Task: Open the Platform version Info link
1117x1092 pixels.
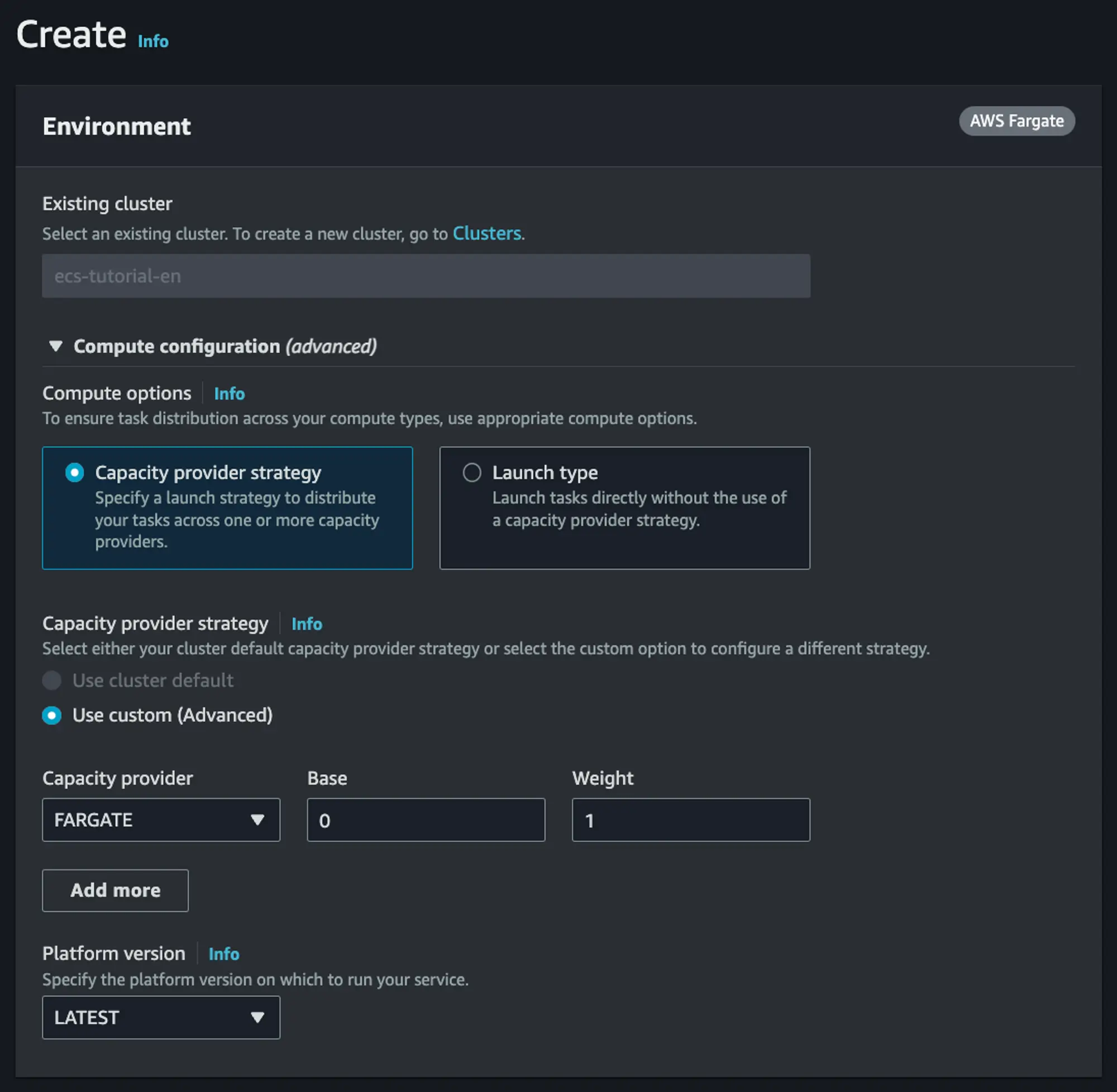Action: [224, 954]
